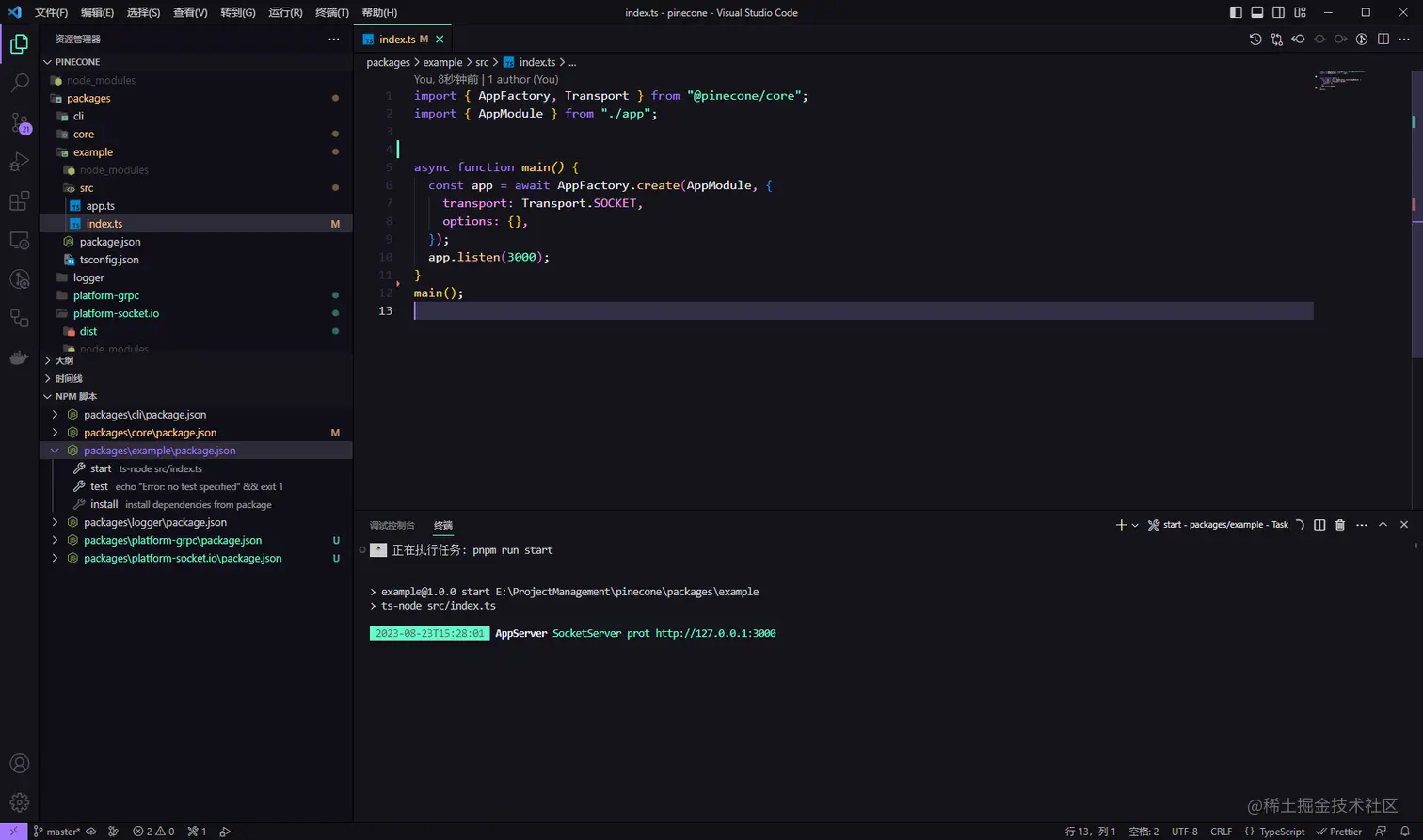This screenshot has width=1423, height=840.
Task: Switch to the 调试控制台 panel tab
Action: (392, 525)
